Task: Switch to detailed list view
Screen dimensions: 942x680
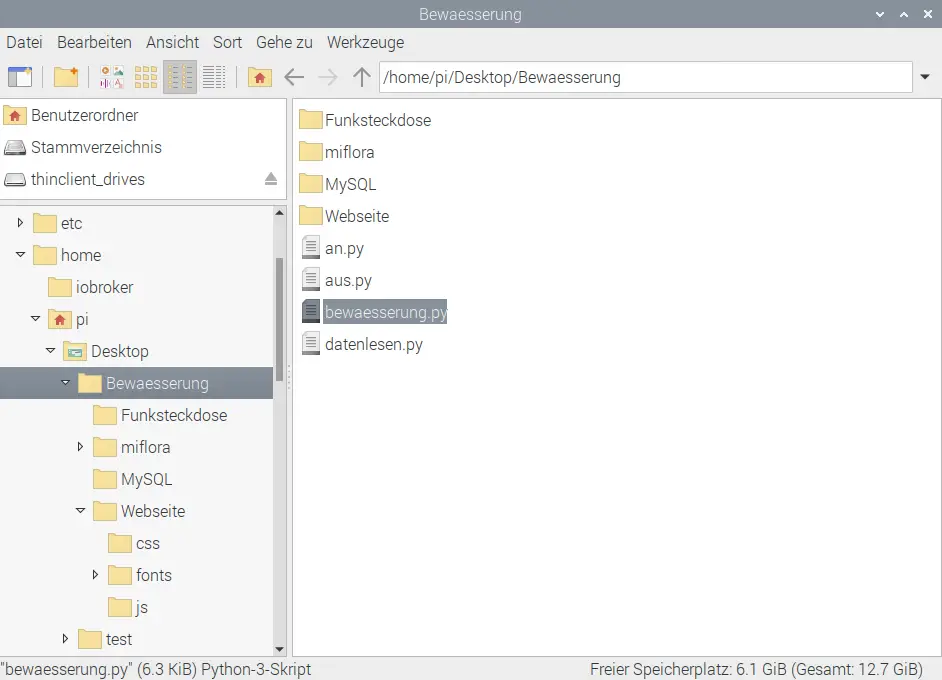Action: (x=214, y=77)
